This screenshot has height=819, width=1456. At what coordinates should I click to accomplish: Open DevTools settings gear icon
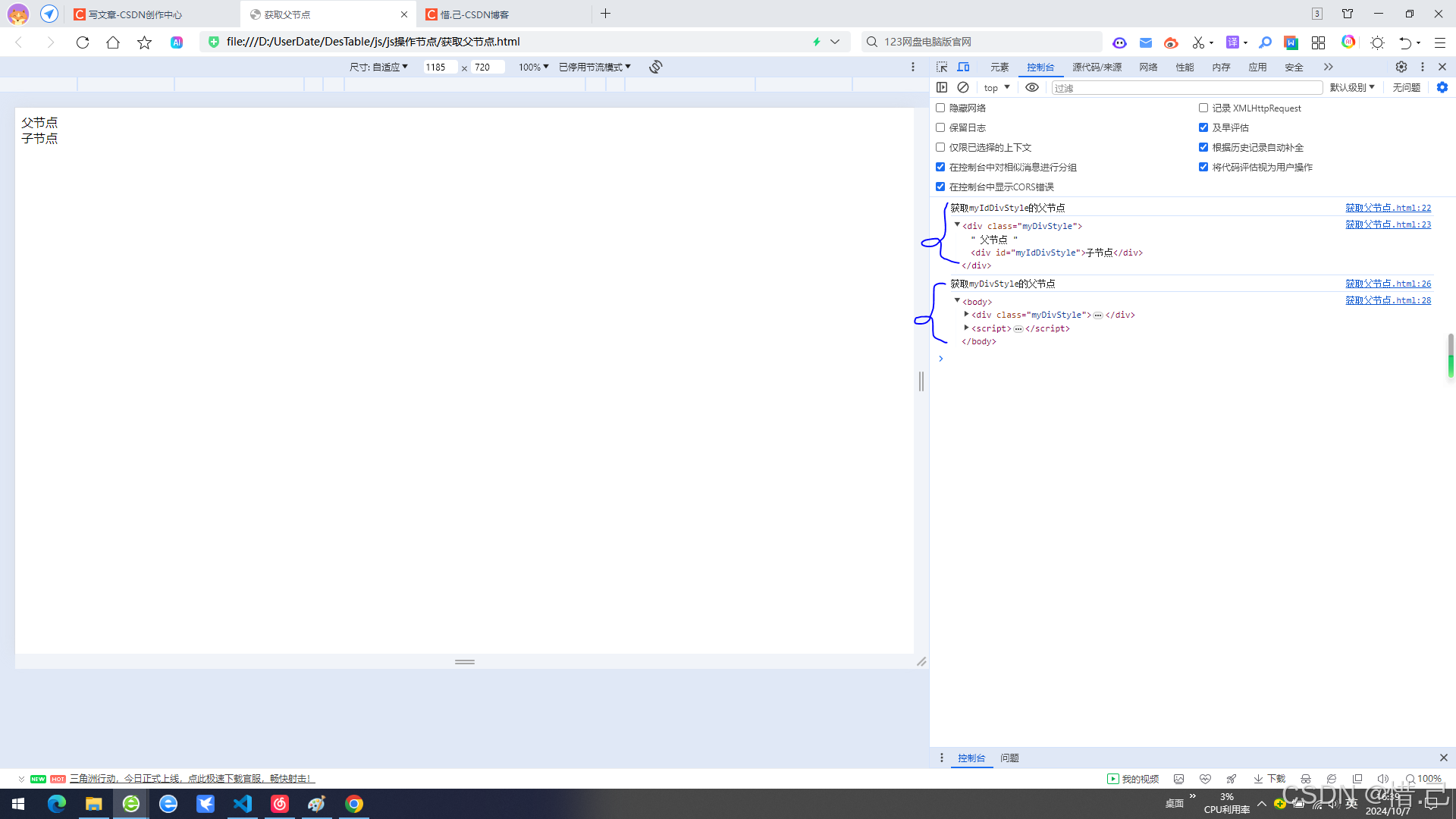[x=1401, y=67]
